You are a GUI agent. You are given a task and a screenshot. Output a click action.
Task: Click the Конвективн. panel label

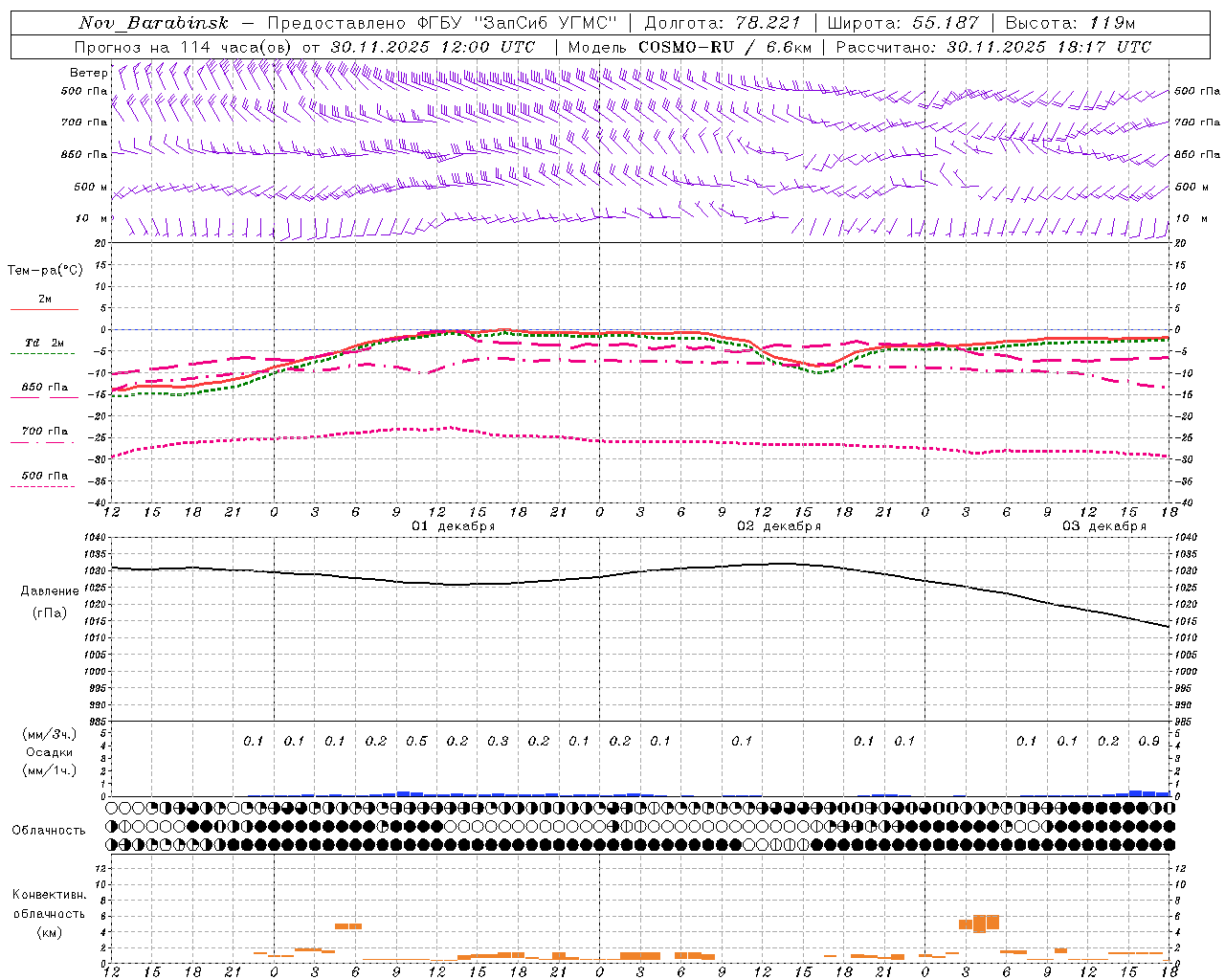(50, 895)
